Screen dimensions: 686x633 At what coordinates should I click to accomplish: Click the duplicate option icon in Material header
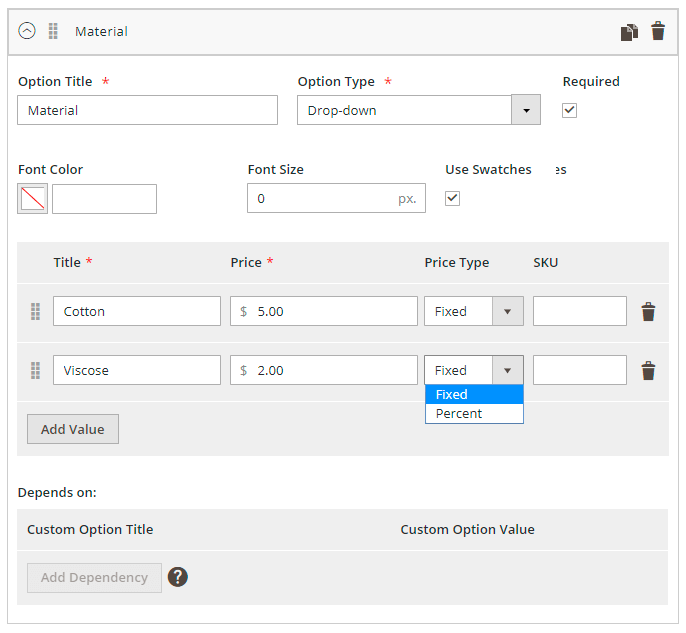click(628, 32)
